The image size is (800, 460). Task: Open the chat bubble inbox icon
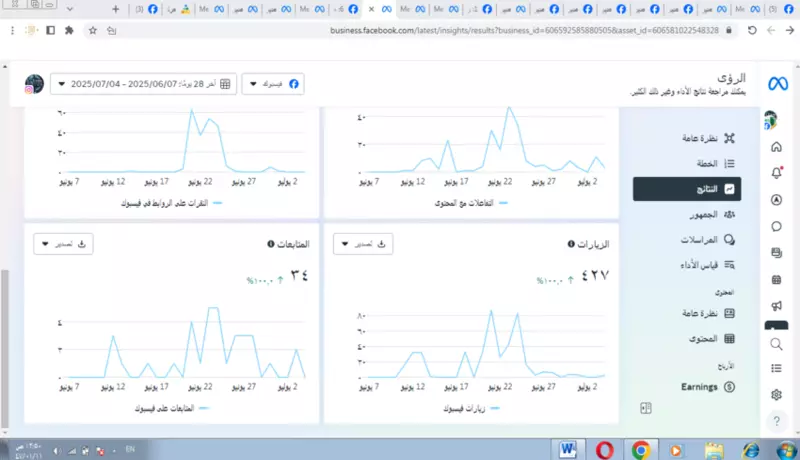[776, 226]
